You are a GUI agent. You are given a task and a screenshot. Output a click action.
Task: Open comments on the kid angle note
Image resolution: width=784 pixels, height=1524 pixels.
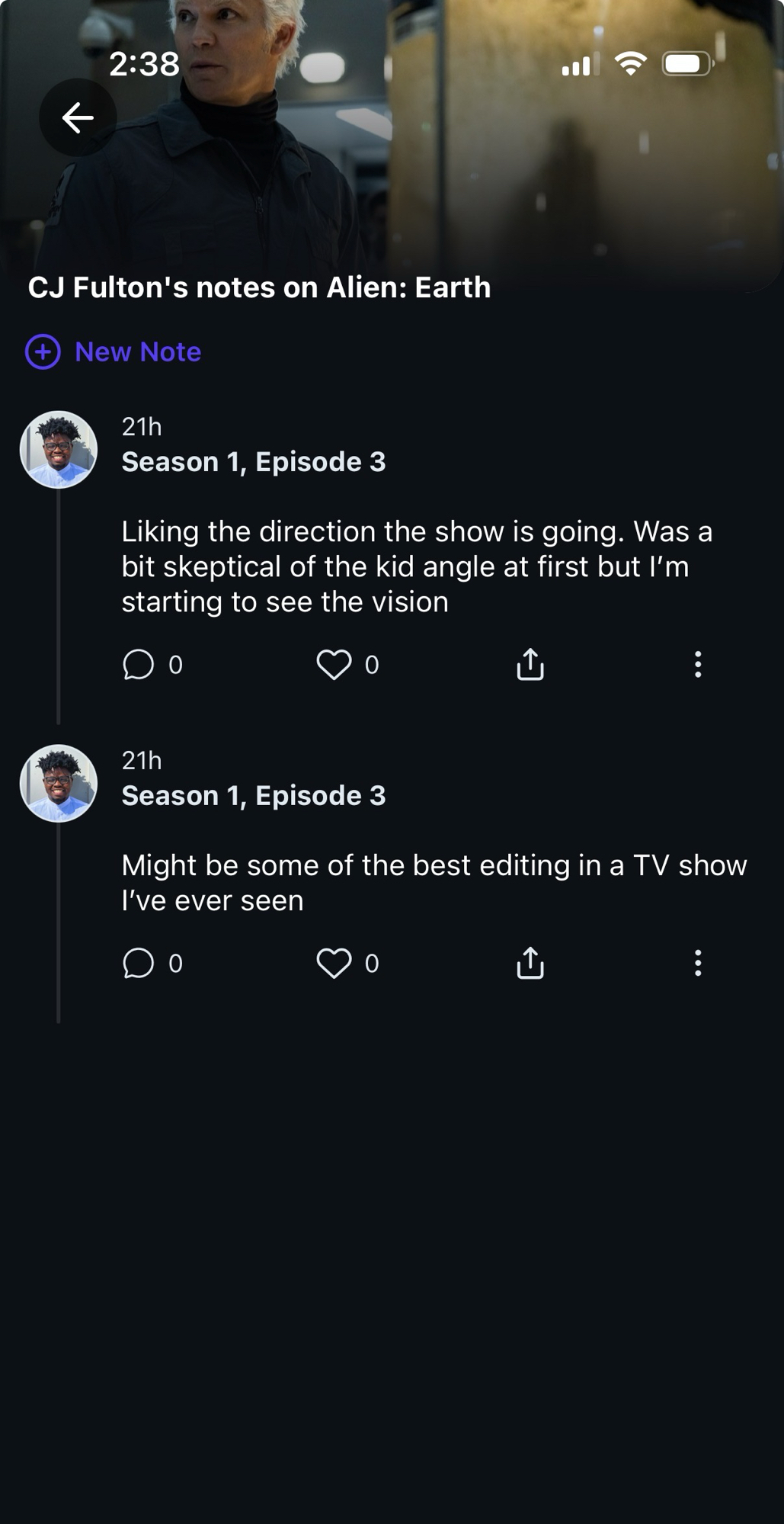pos(139,665)
